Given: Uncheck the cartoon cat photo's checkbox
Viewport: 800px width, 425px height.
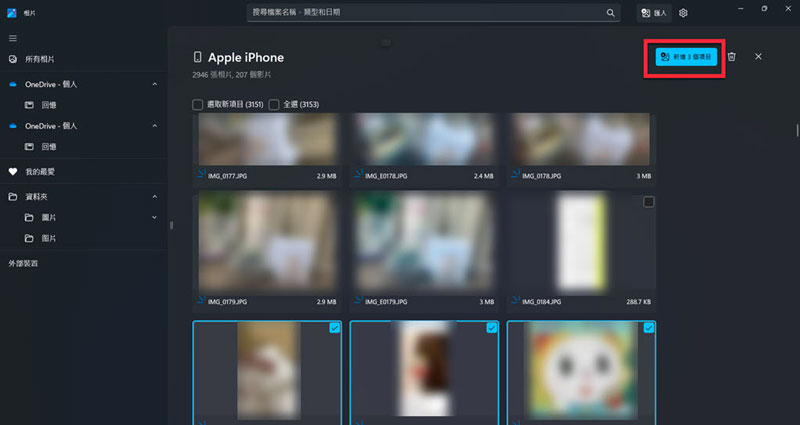Looking at the screenshot, I should click(x=648, y=328).
